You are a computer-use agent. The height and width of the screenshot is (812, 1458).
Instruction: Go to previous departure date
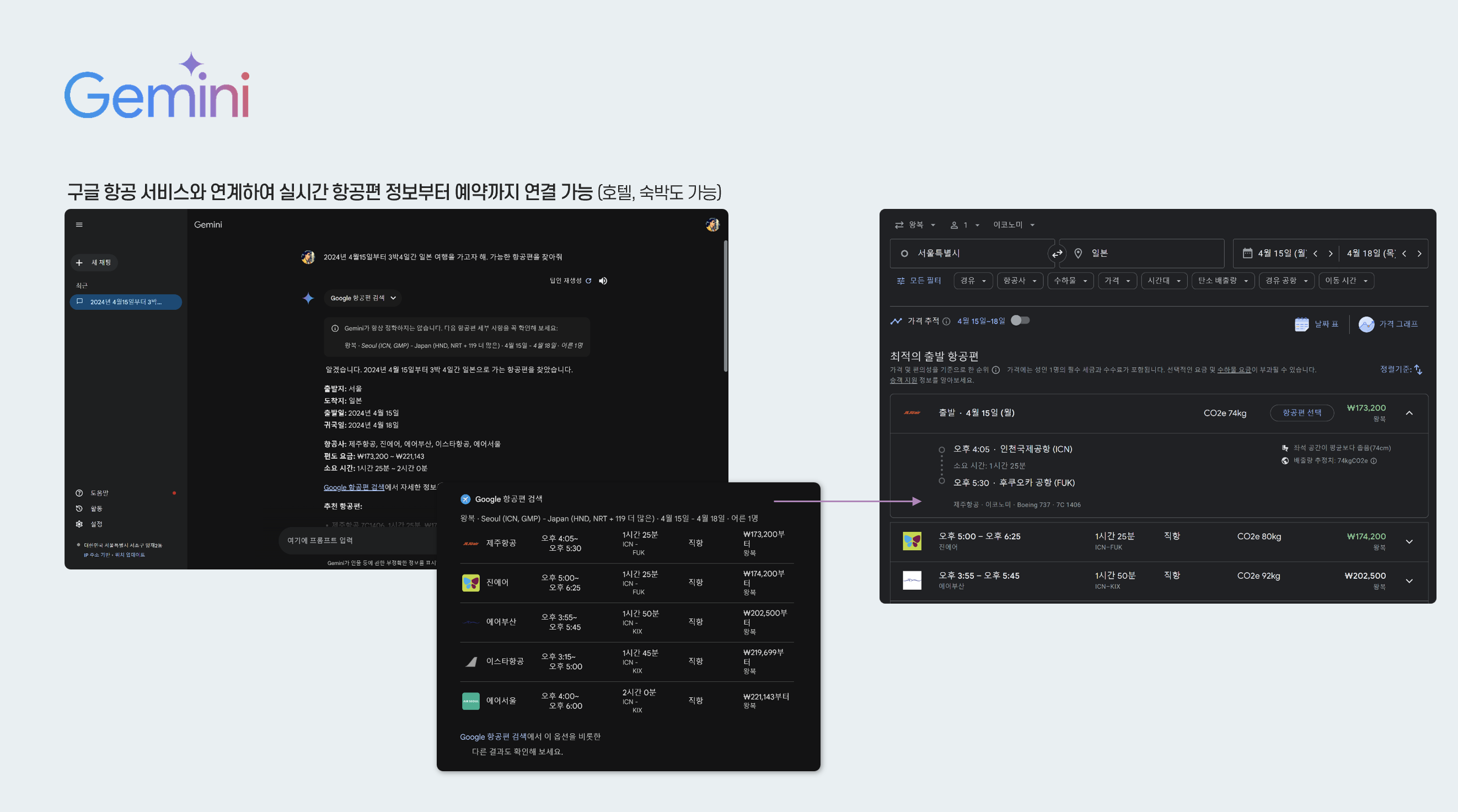click(x=1315, y=254)
